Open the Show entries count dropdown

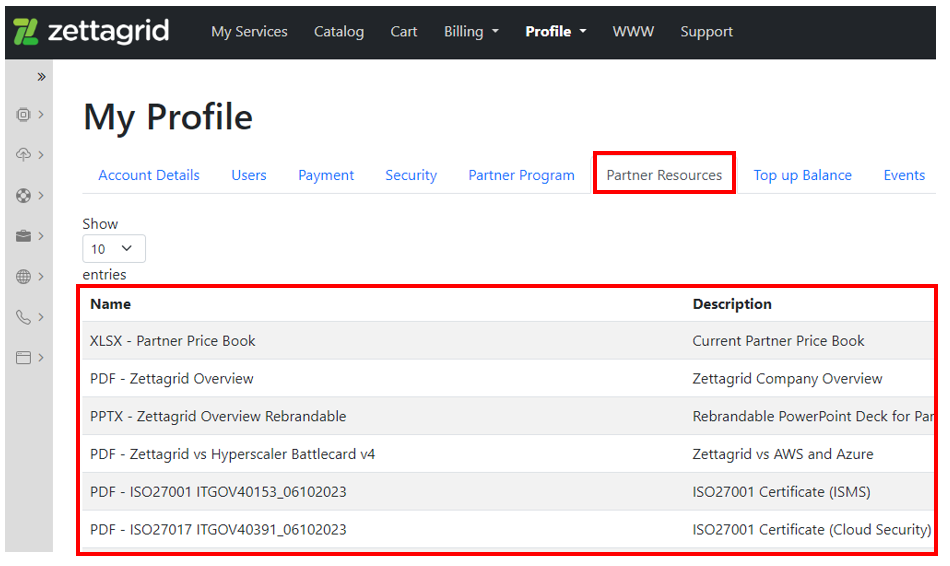pos(114,248)
